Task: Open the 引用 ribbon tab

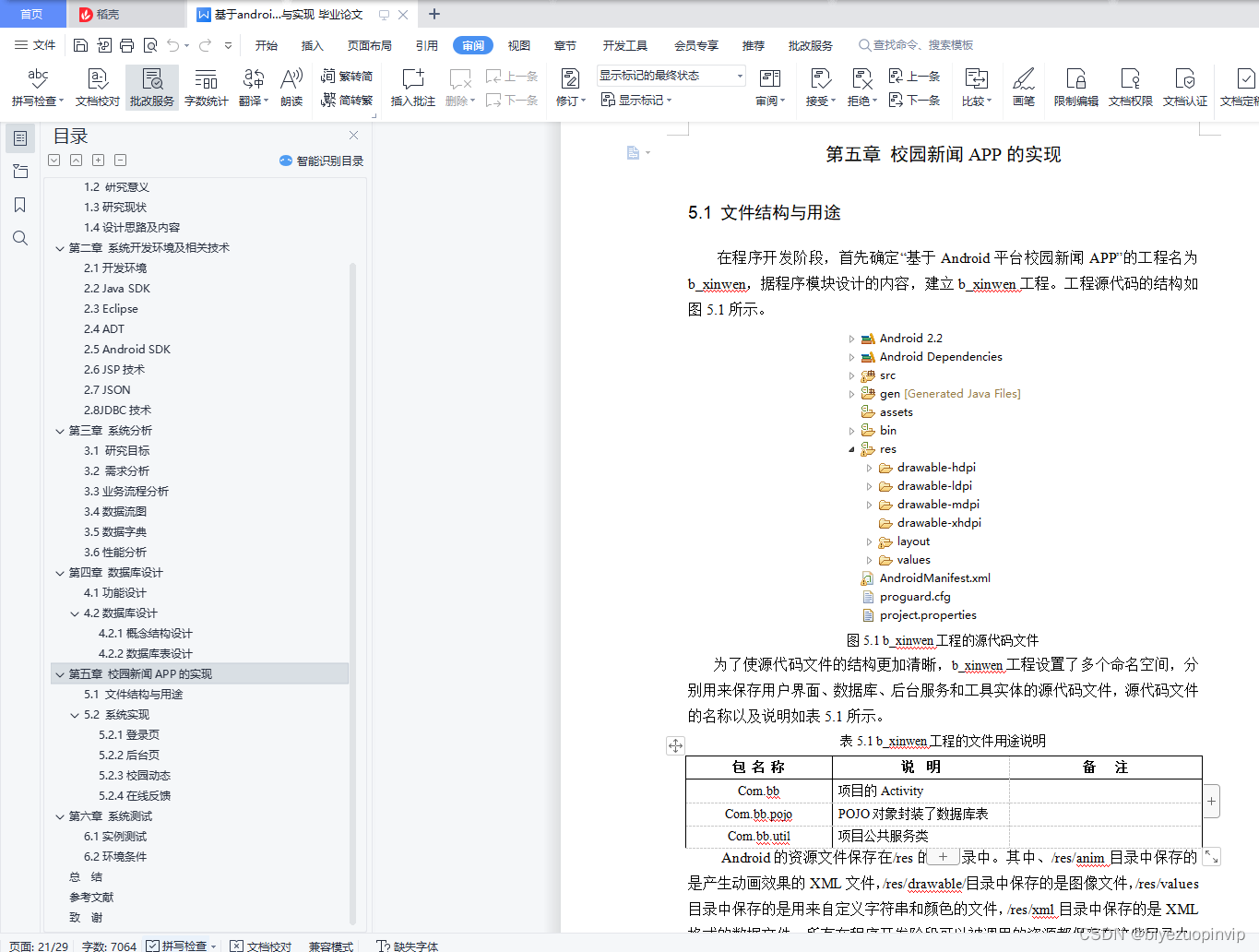Action: 427,45
